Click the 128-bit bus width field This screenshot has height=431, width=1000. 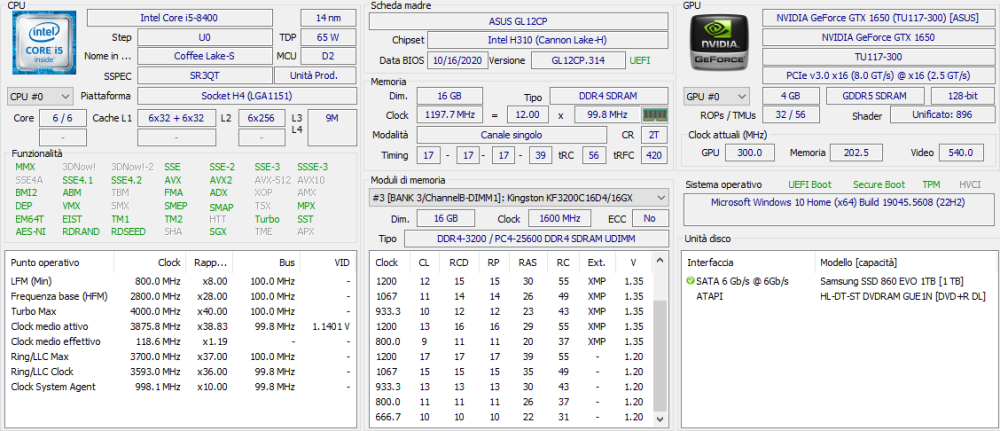[962, 96]
